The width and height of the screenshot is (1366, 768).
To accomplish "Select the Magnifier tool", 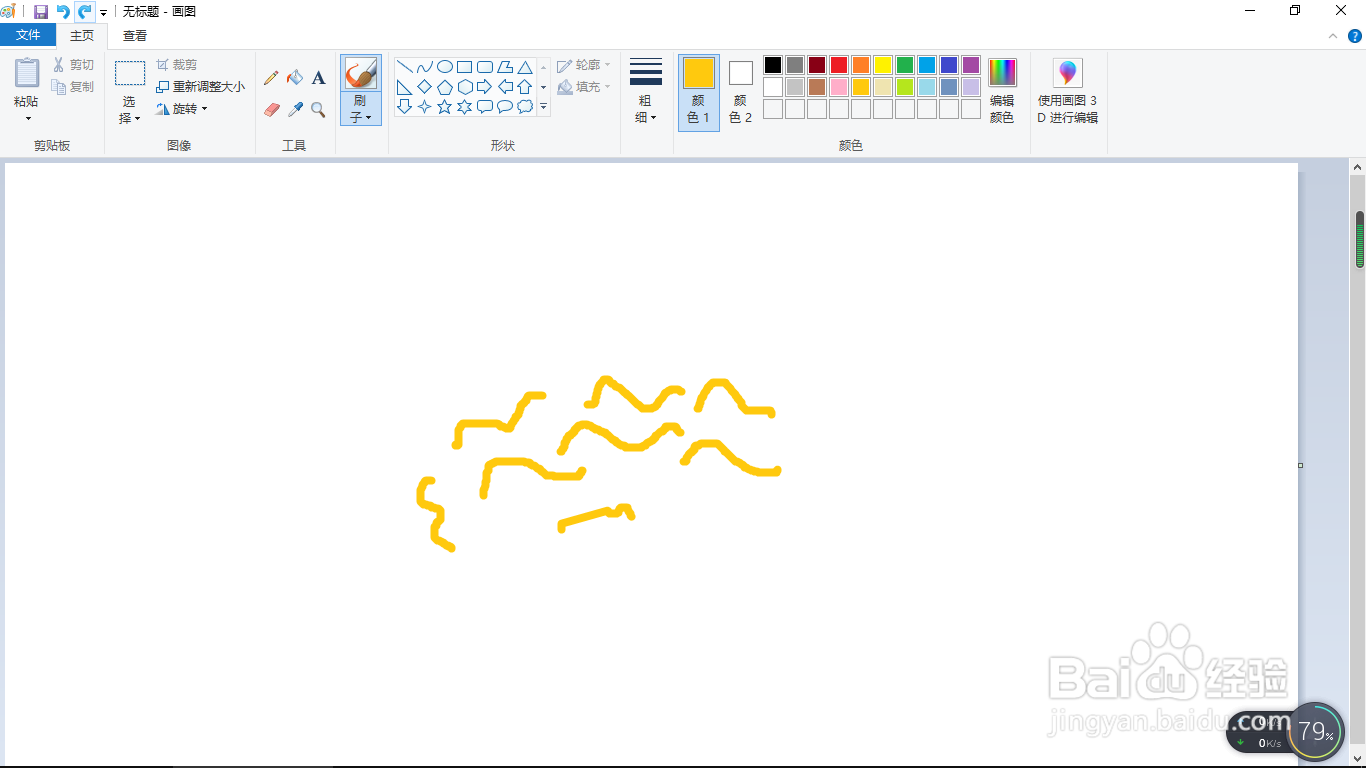I will 318,109.
